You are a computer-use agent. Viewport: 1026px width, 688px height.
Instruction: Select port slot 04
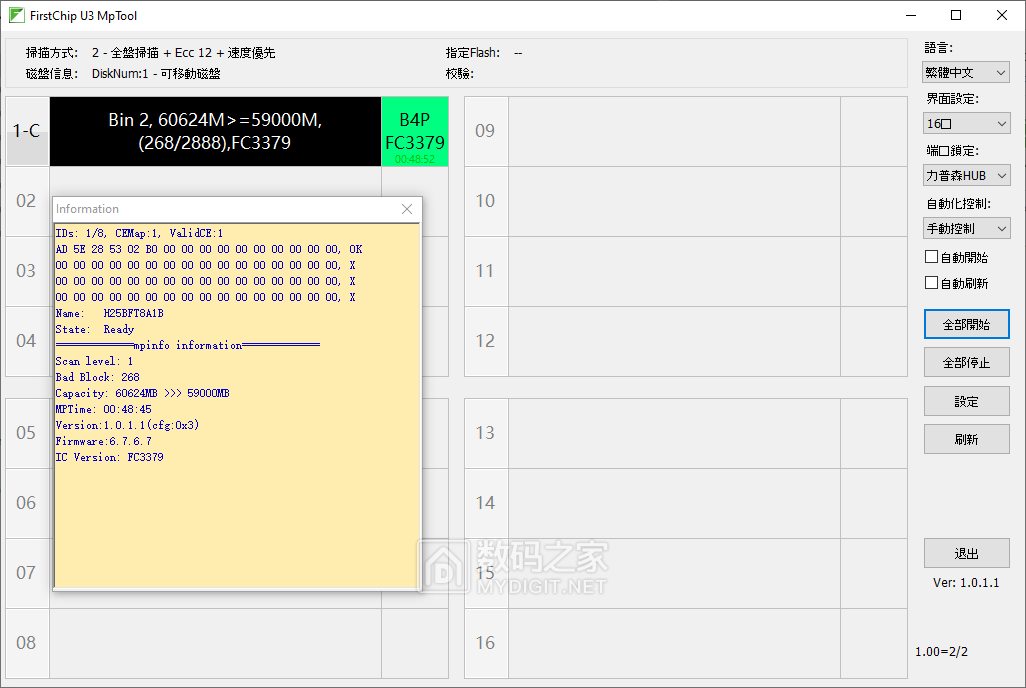pyautogui.click(x=26, y=340)
